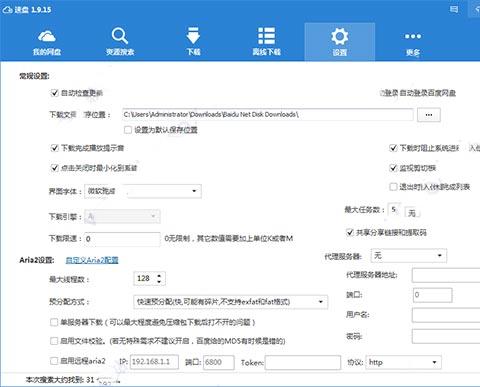Enable 启用文件校验 checkbox

point(54,341)
